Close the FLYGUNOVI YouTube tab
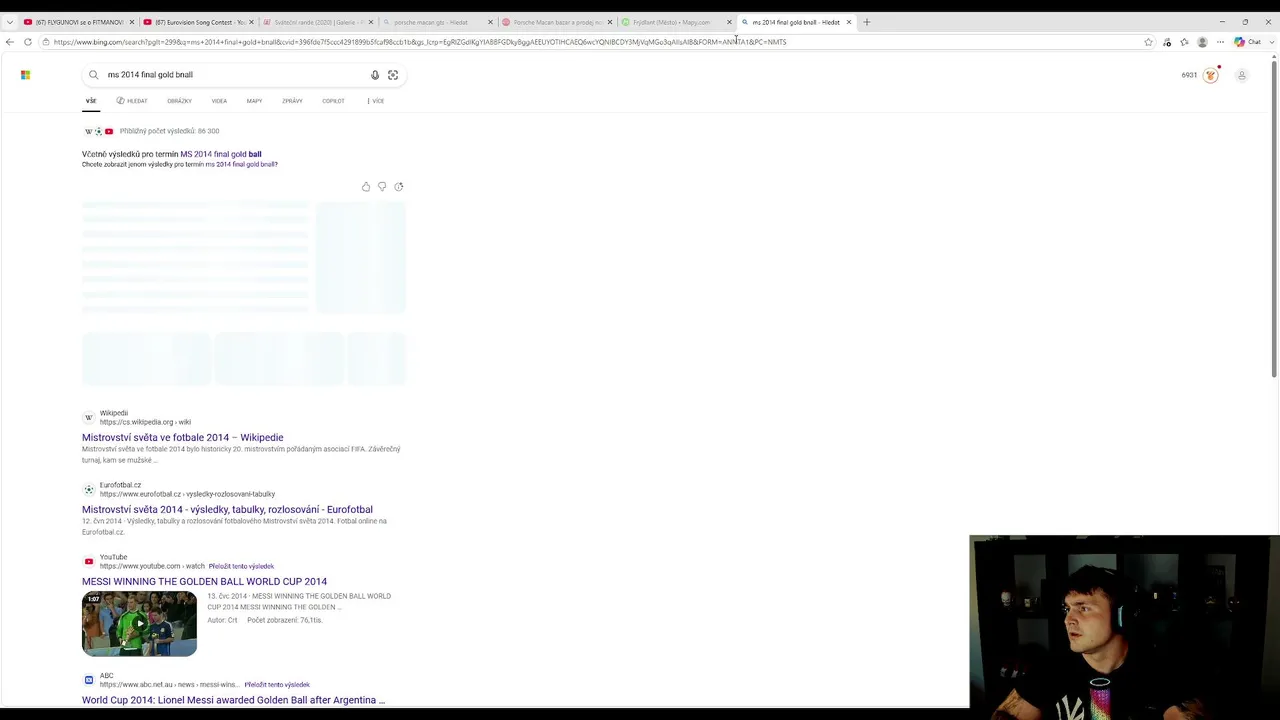Image resolution: width=1280 pixels, height=720 pixels. [131, 22]
